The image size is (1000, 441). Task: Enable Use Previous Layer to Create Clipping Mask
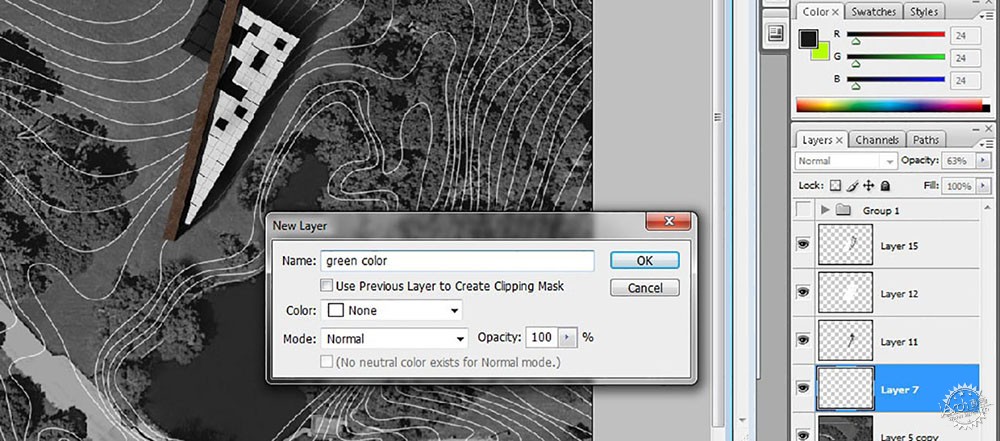coord(327,286)
